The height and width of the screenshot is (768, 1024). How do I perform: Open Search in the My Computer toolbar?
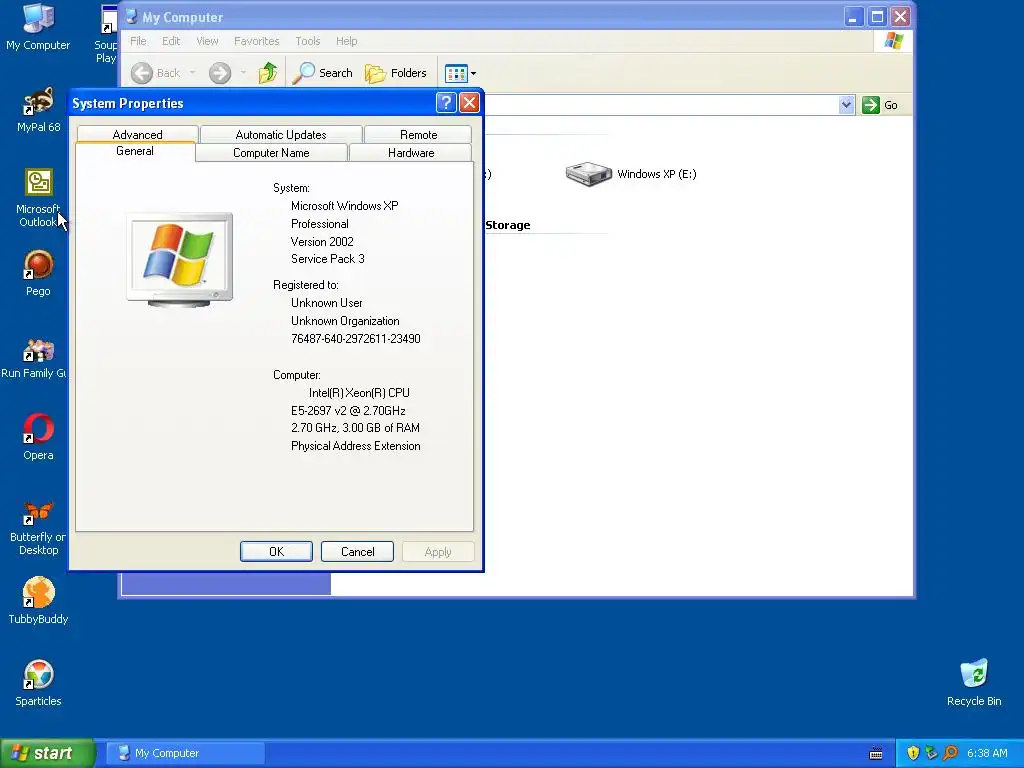point(322,73)
